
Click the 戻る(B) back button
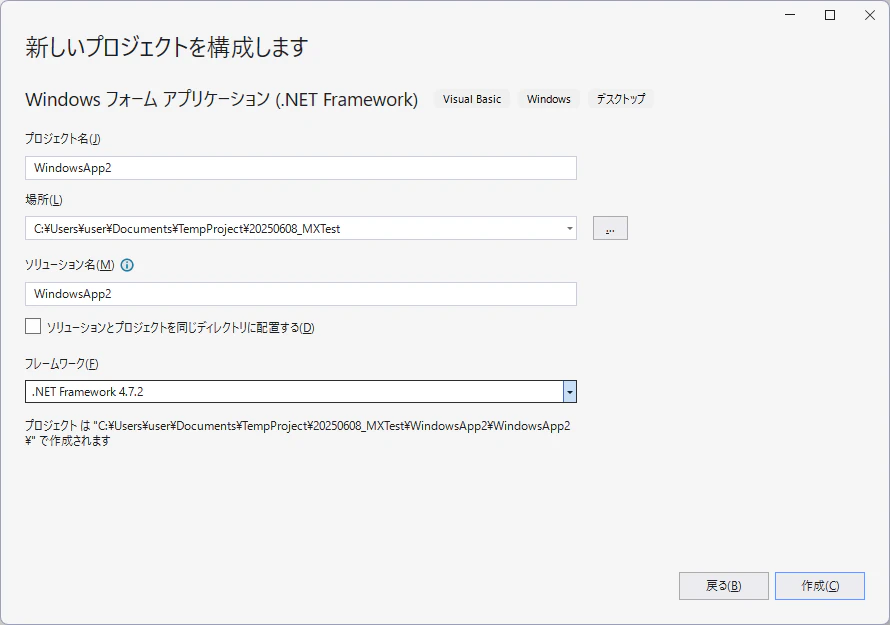(x=724, y=586)
